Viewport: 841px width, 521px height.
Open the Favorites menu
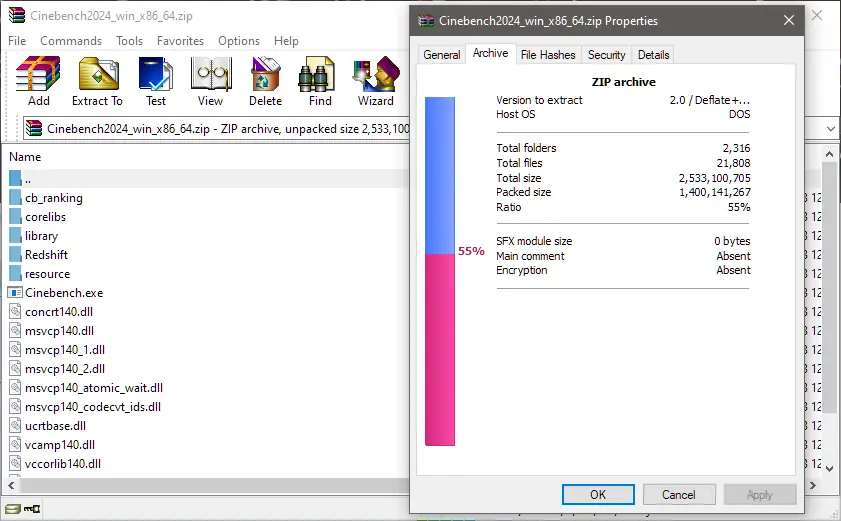pos(180,41)
